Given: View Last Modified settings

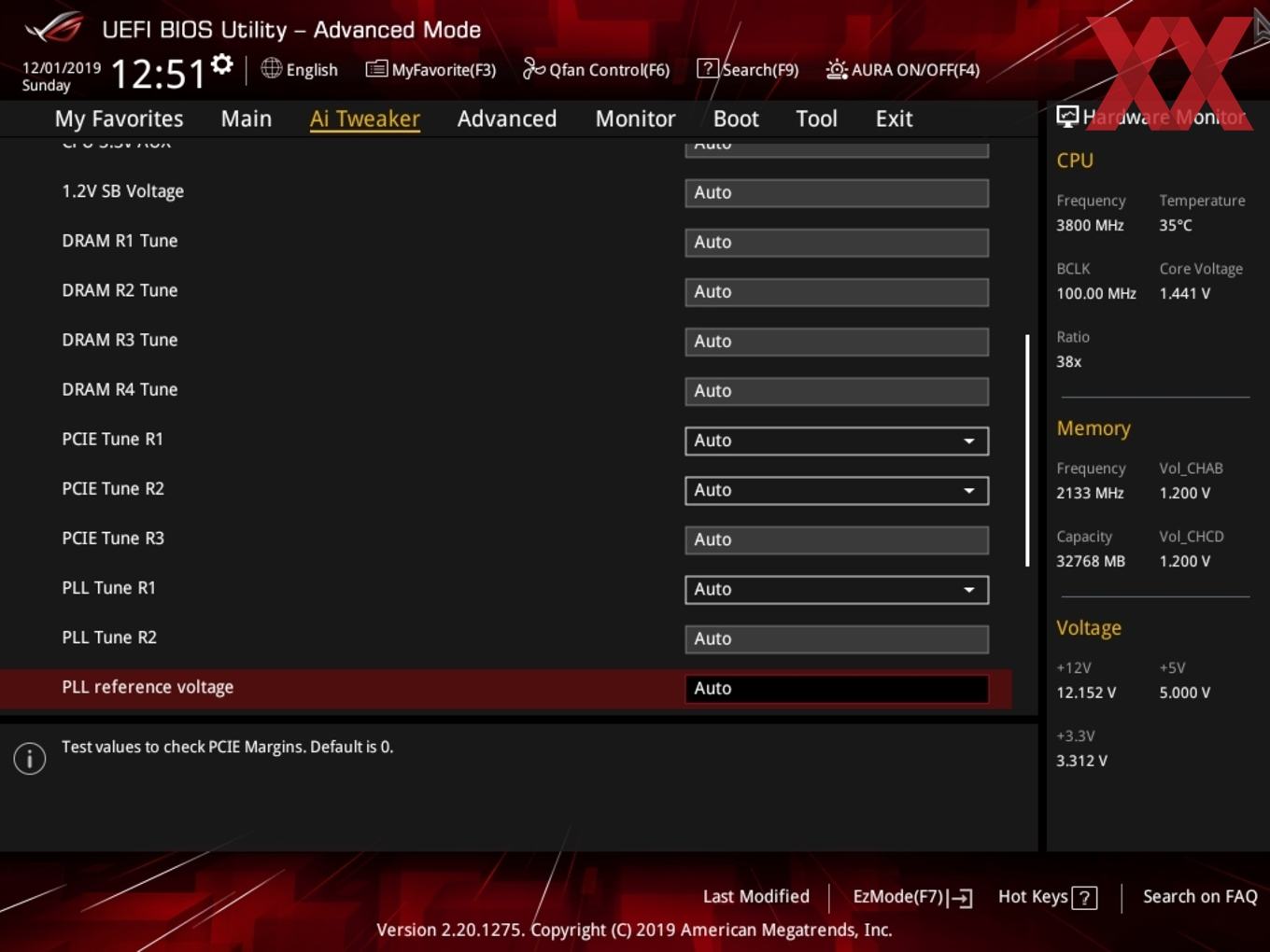Looking at the screenshot, I should (756, 896).
